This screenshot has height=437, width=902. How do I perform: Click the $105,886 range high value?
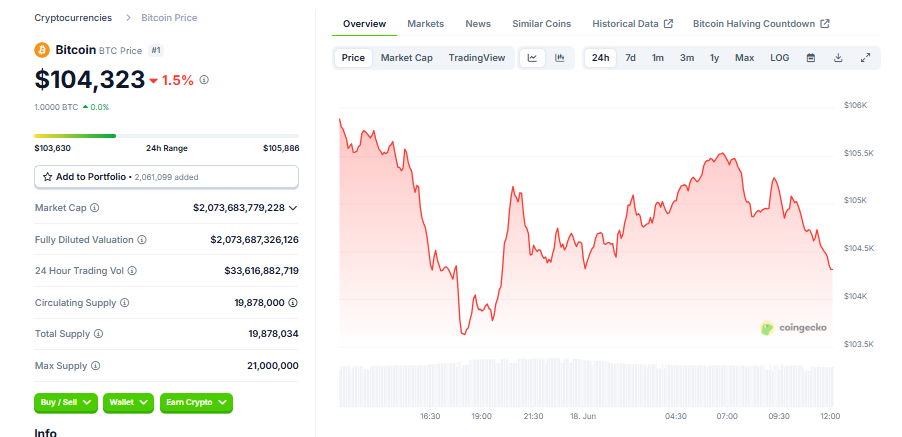pyautogui.click(x=281, y=148)
